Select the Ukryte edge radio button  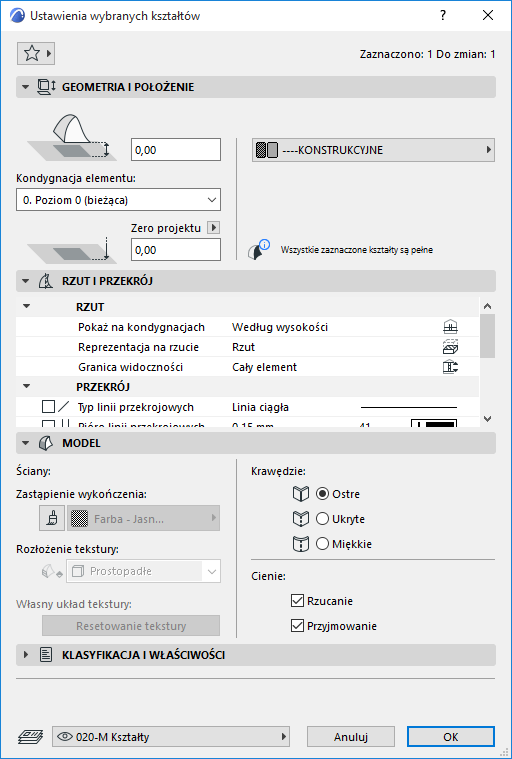322,519
